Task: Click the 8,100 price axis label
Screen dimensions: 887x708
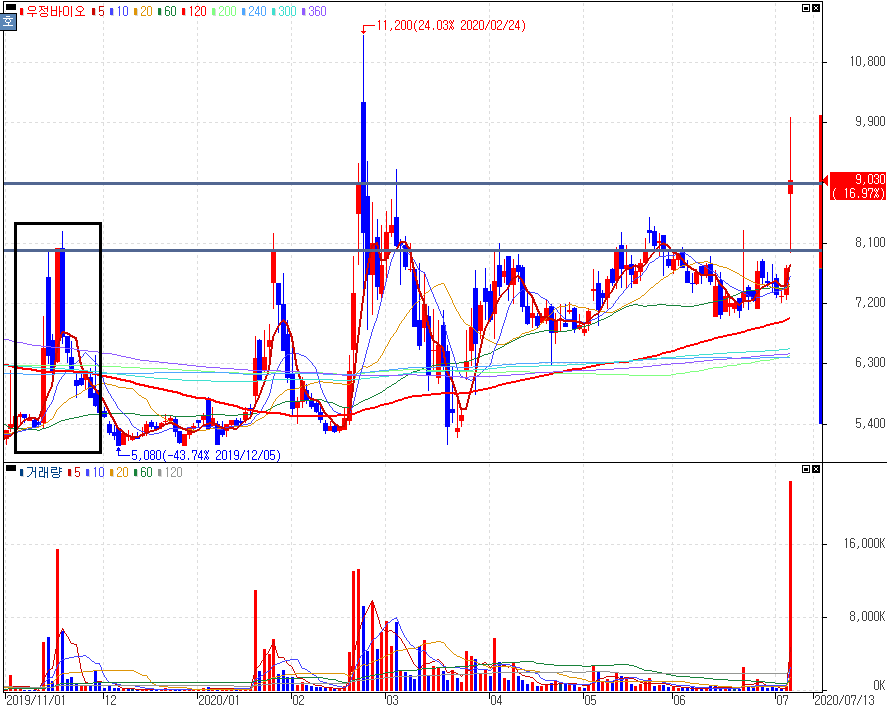Action: coord(869,242)
